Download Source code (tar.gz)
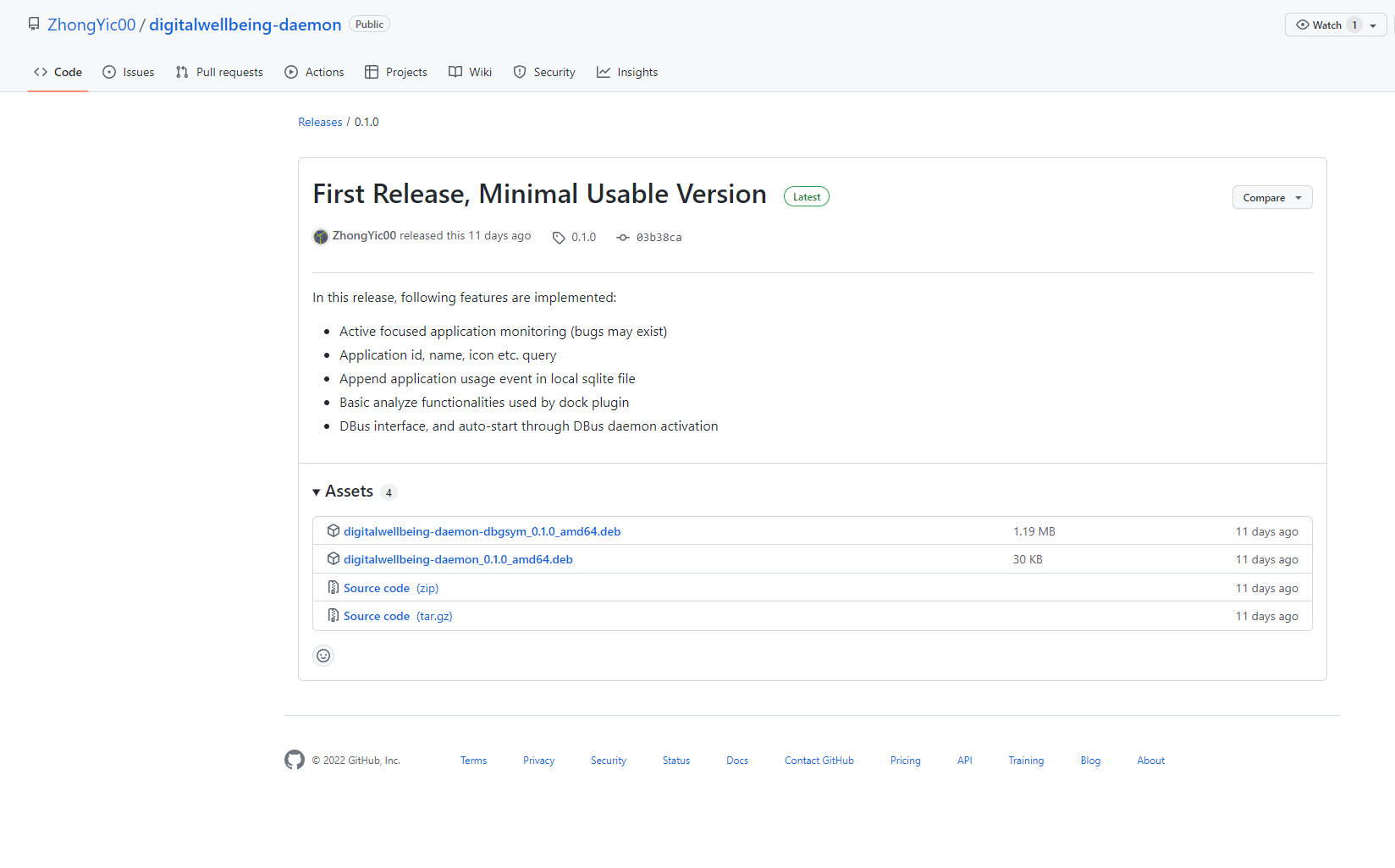This screenshot has width=1395, height=868. 398,616
